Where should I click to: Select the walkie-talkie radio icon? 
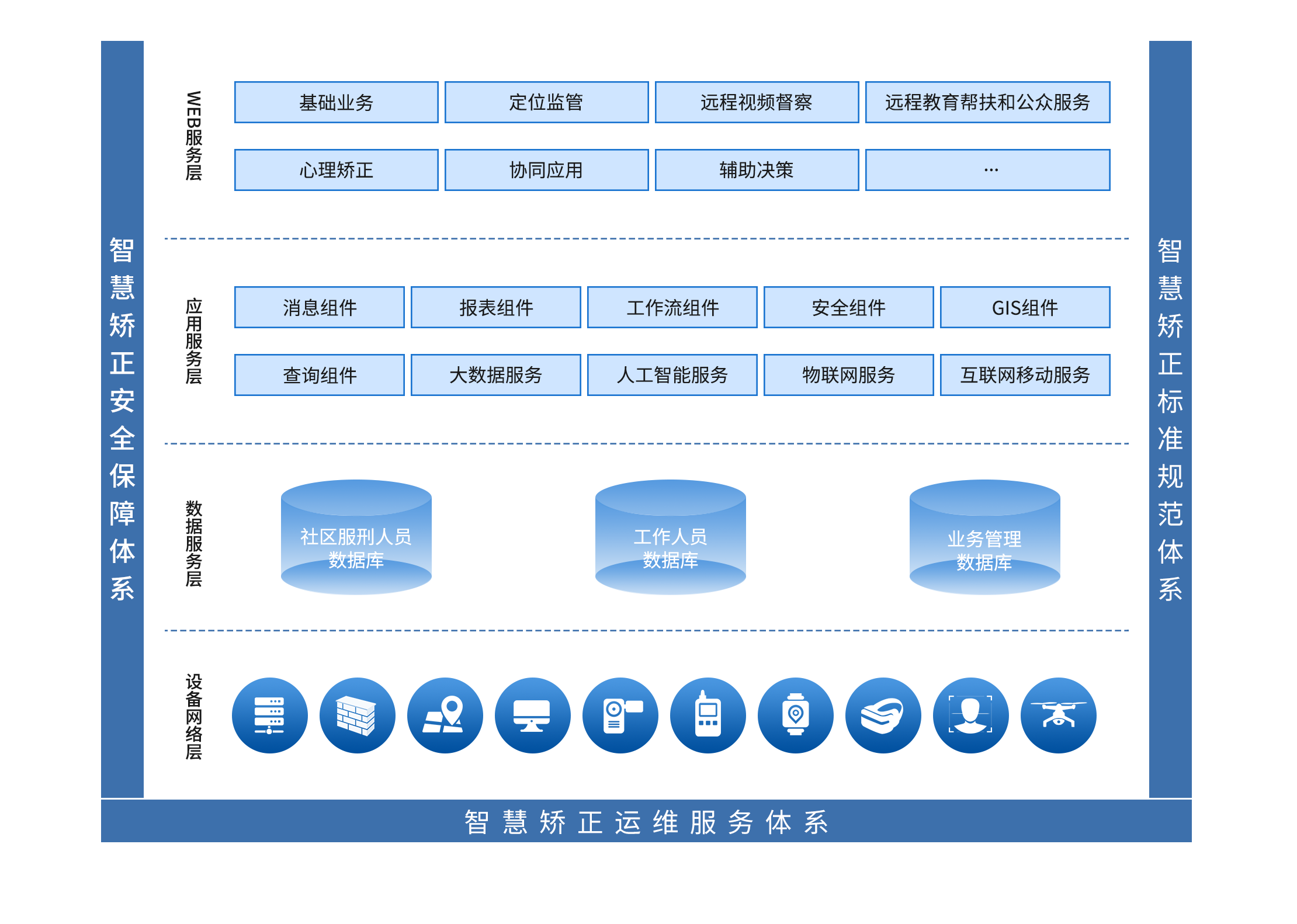(x=708, y=715)
